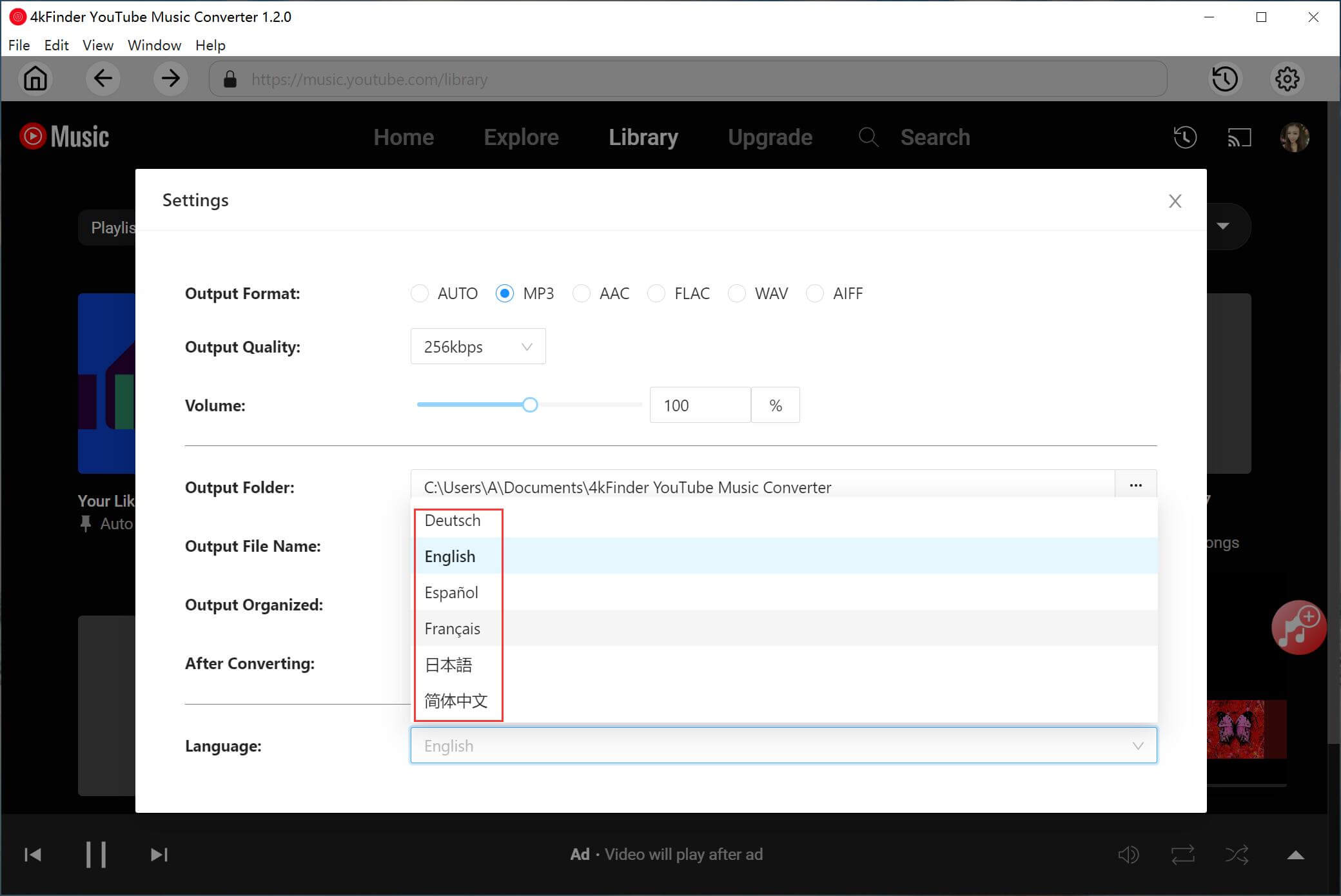Go back with the left arrow button

[103, 79]
